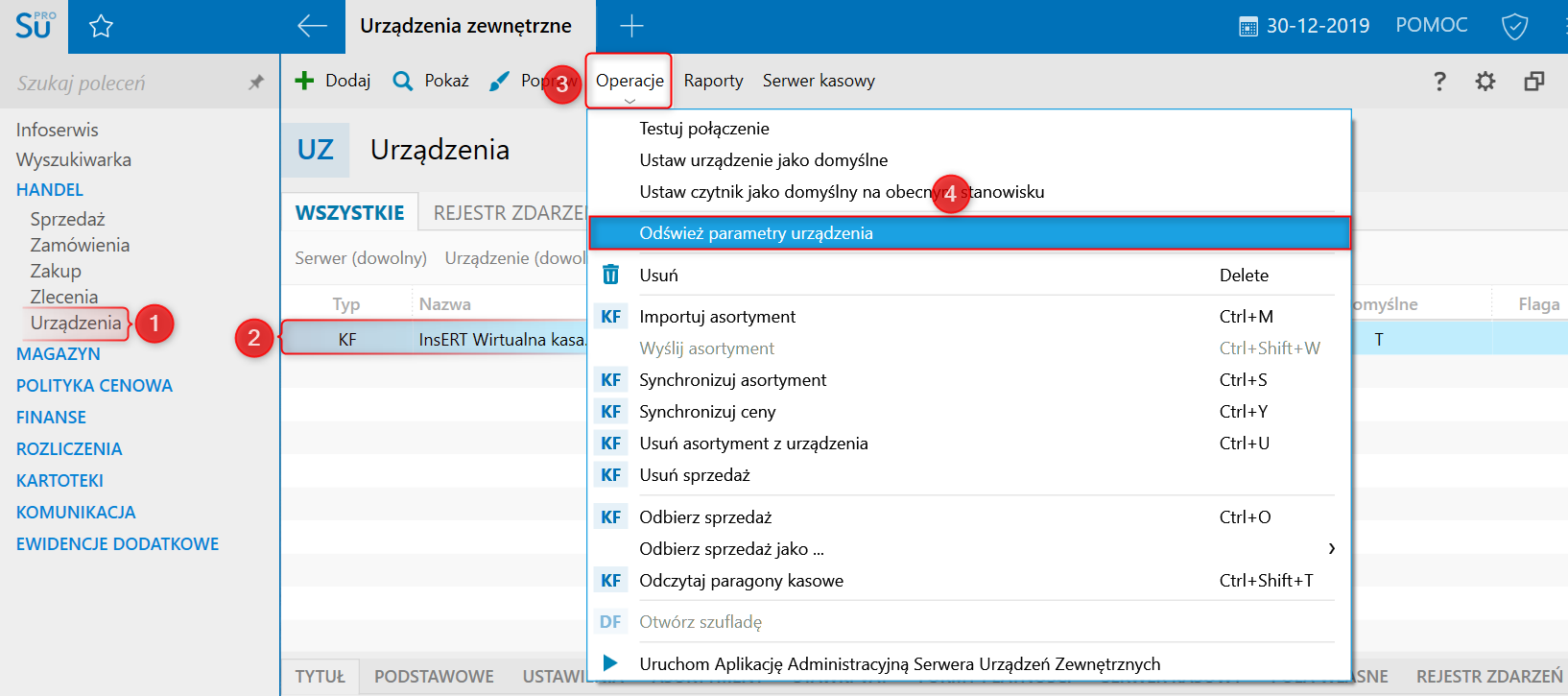The height and width of the screenshot is (696, 1568).
Task: Click the back arrow icon
Action: [312, 26]
